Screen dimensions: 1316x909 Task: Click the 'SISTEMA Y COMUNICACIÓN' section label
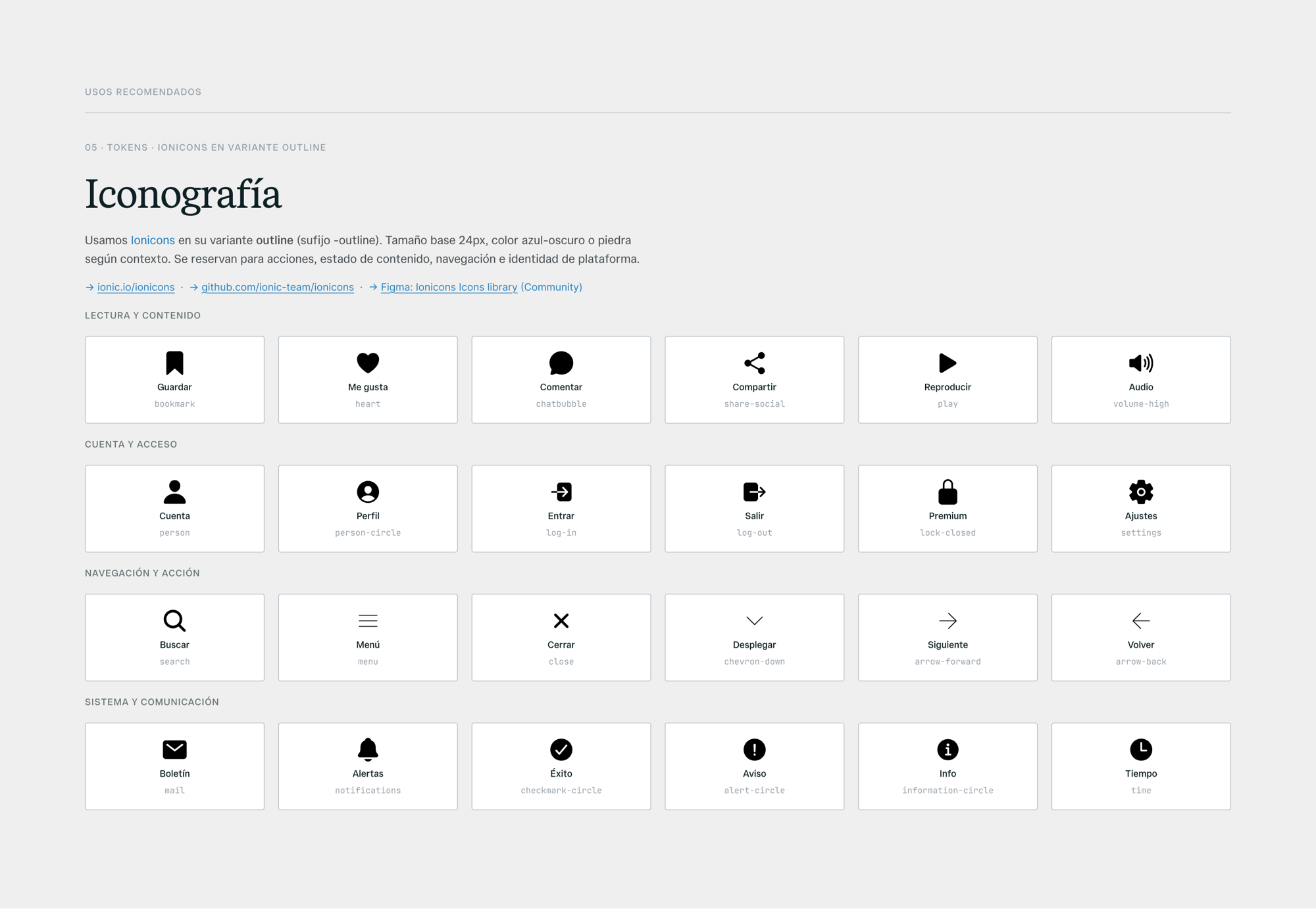pyautogui.click(x=152, y=702)
